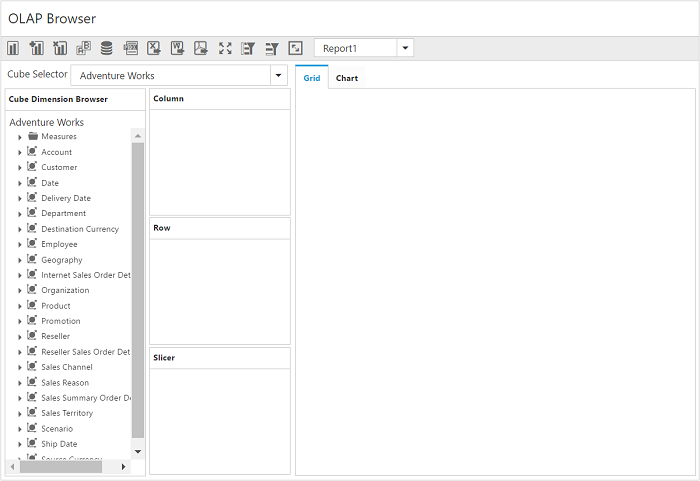Open the Report1 dropdown list

[404, 48]
